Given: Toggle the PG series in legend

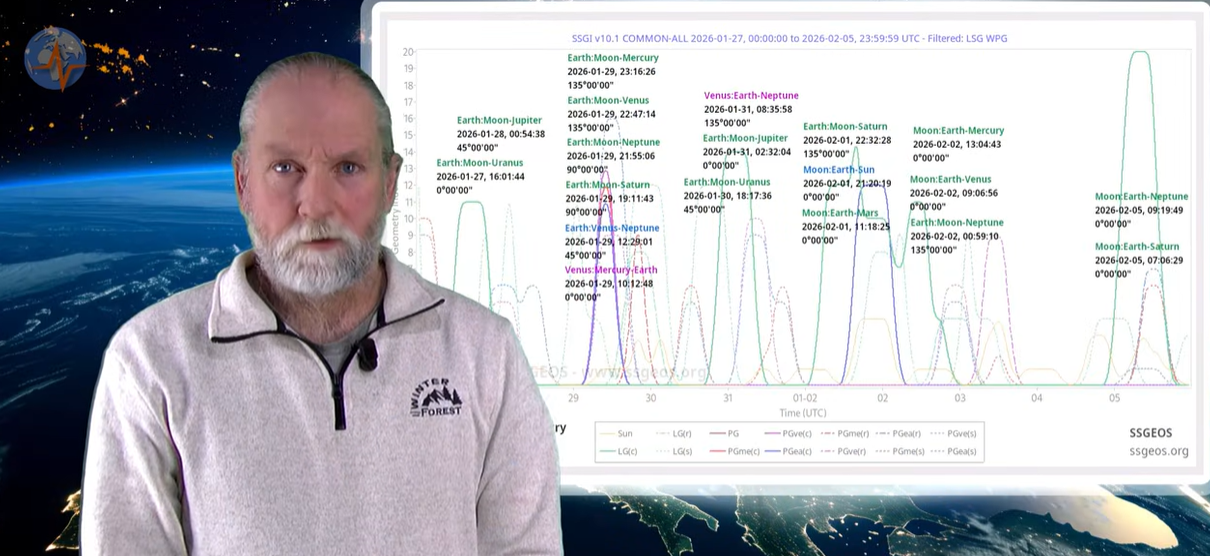Looking at the screenshot, I should pyautogui.click(x=733, y=434).
